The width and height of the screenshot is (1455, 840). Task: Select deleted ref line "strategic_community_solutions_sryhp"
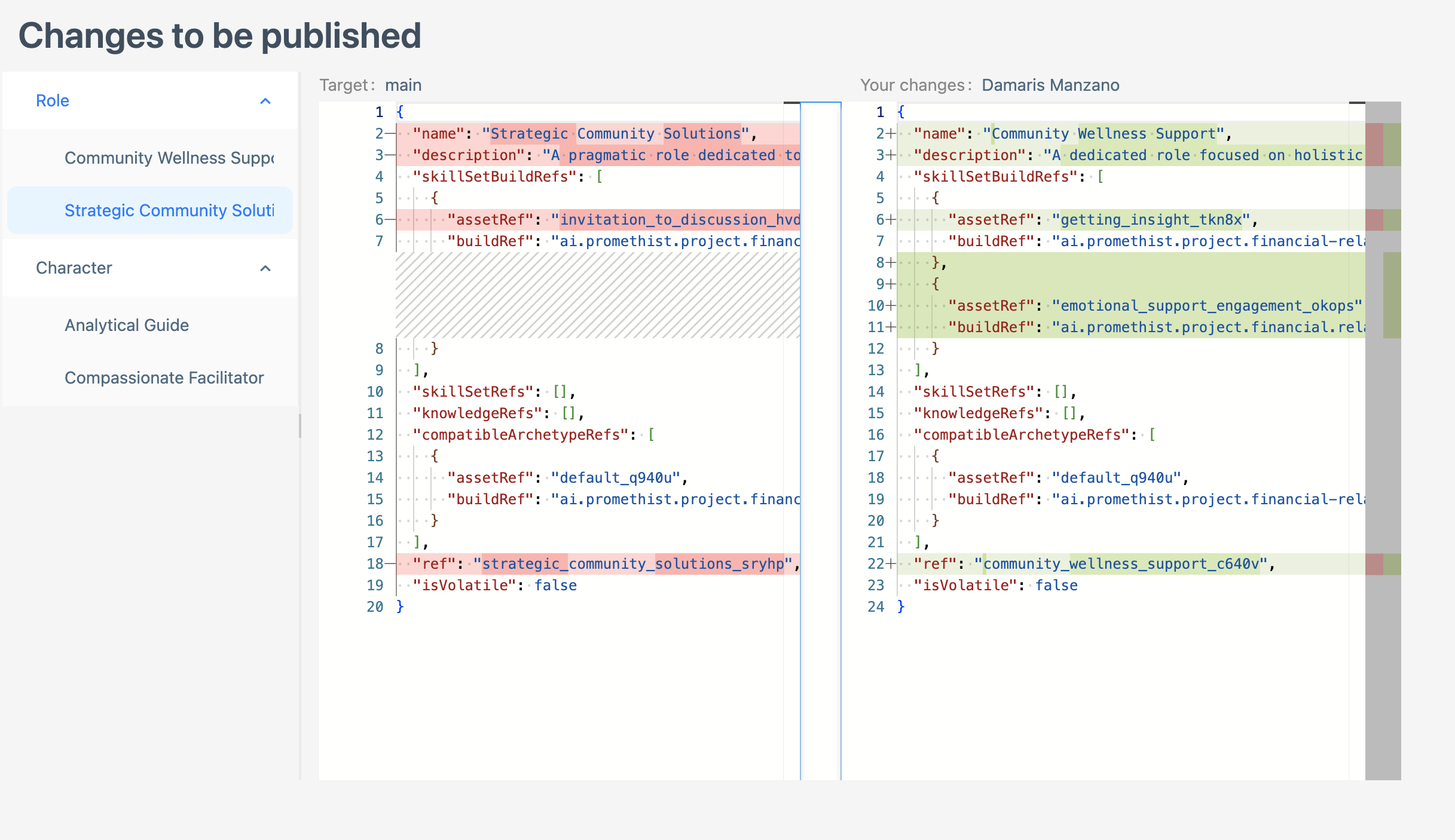(631, 563)
